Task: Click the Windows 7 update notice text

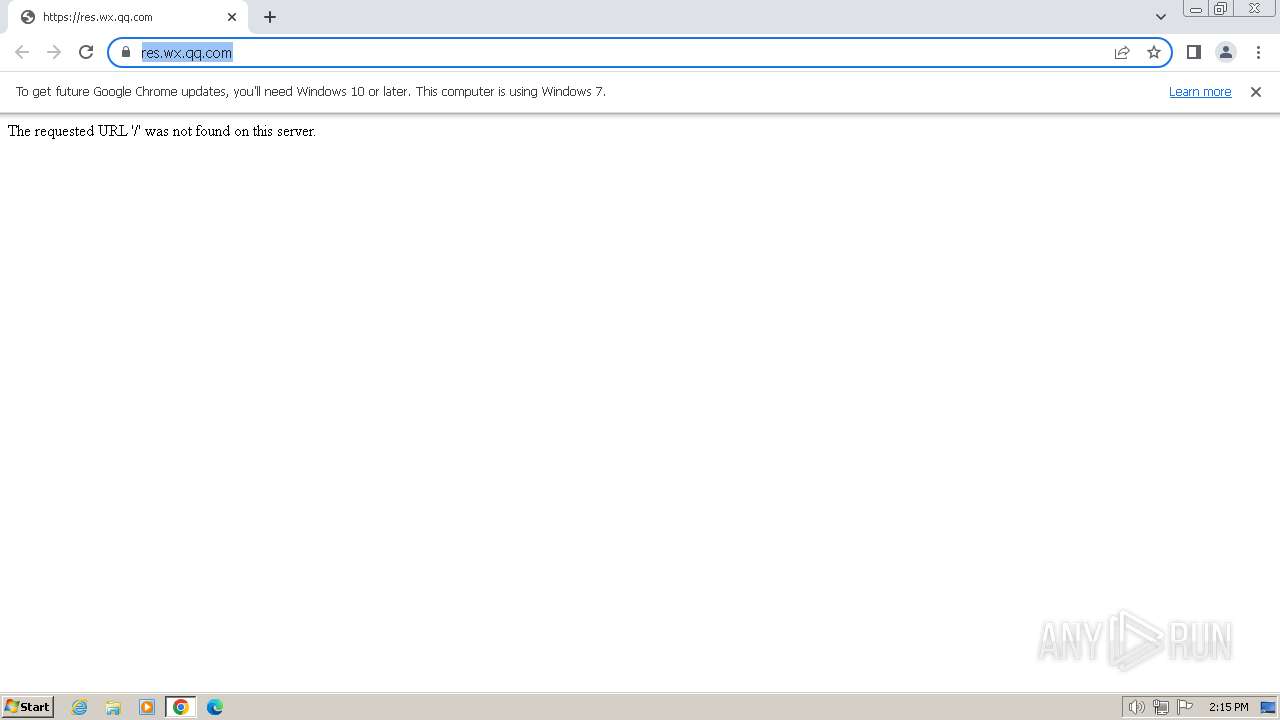Action: click(311, 91)
